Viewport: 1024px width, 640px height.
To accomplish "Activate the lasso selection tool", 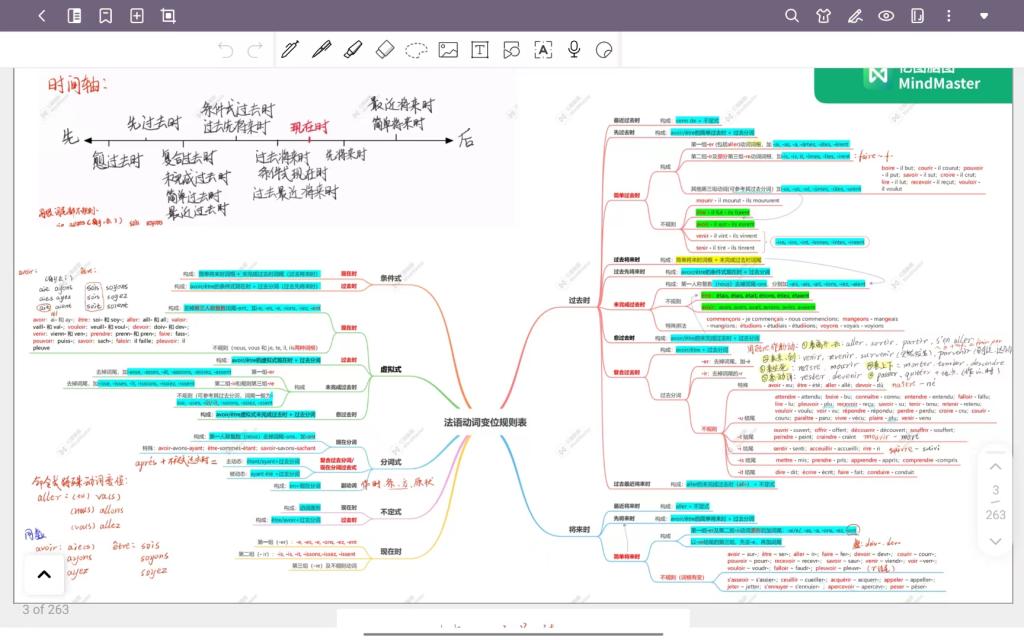I will point(416,49).
